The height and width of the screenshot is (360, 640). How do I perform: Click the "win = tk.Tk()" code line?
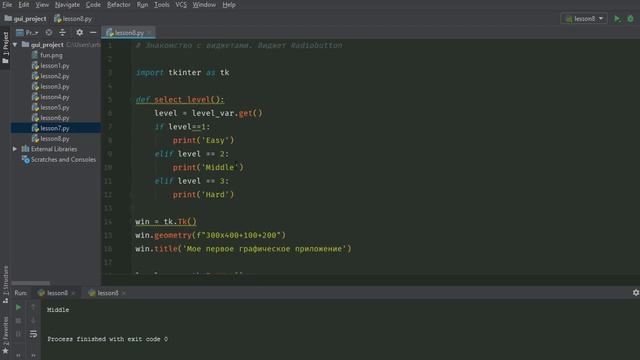[x=166, y=222]
